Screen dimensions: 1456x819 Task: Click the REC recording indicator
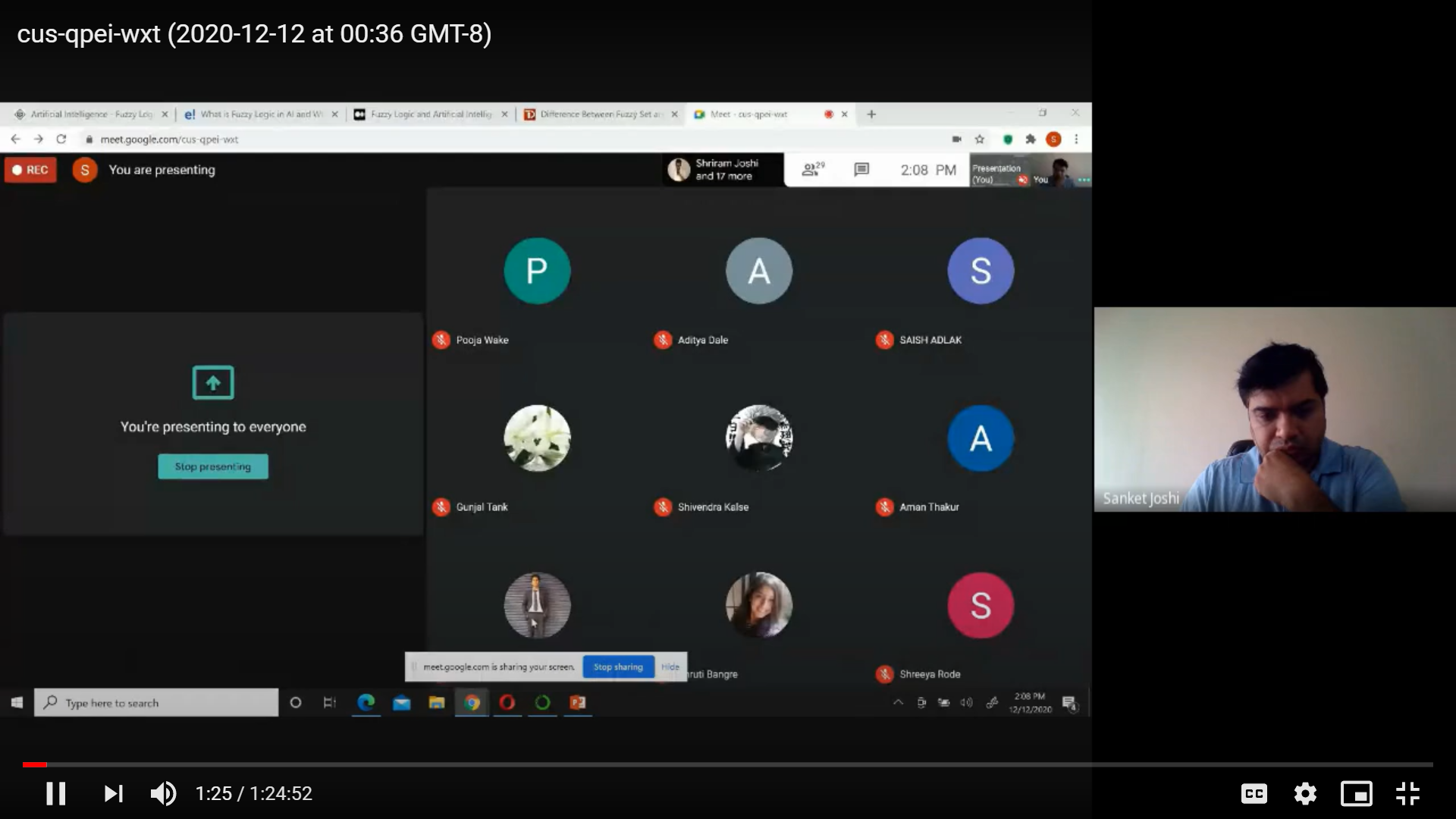(x=30, y=170)
